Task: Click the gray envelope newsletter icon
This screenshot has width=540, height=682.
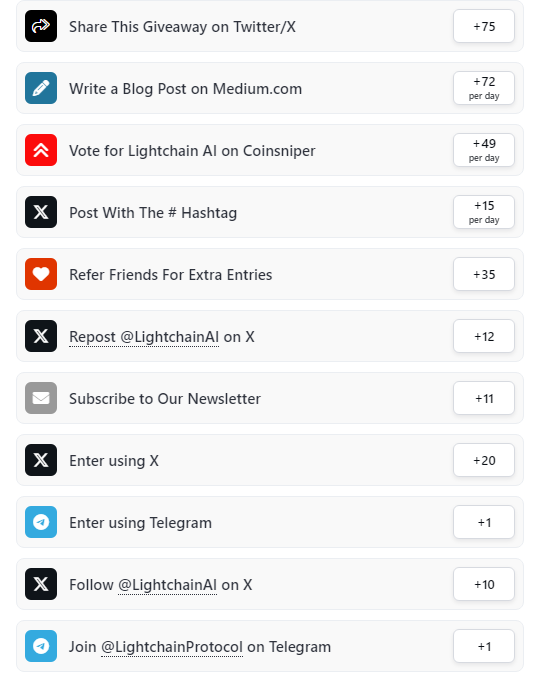Action: [41, 398]
